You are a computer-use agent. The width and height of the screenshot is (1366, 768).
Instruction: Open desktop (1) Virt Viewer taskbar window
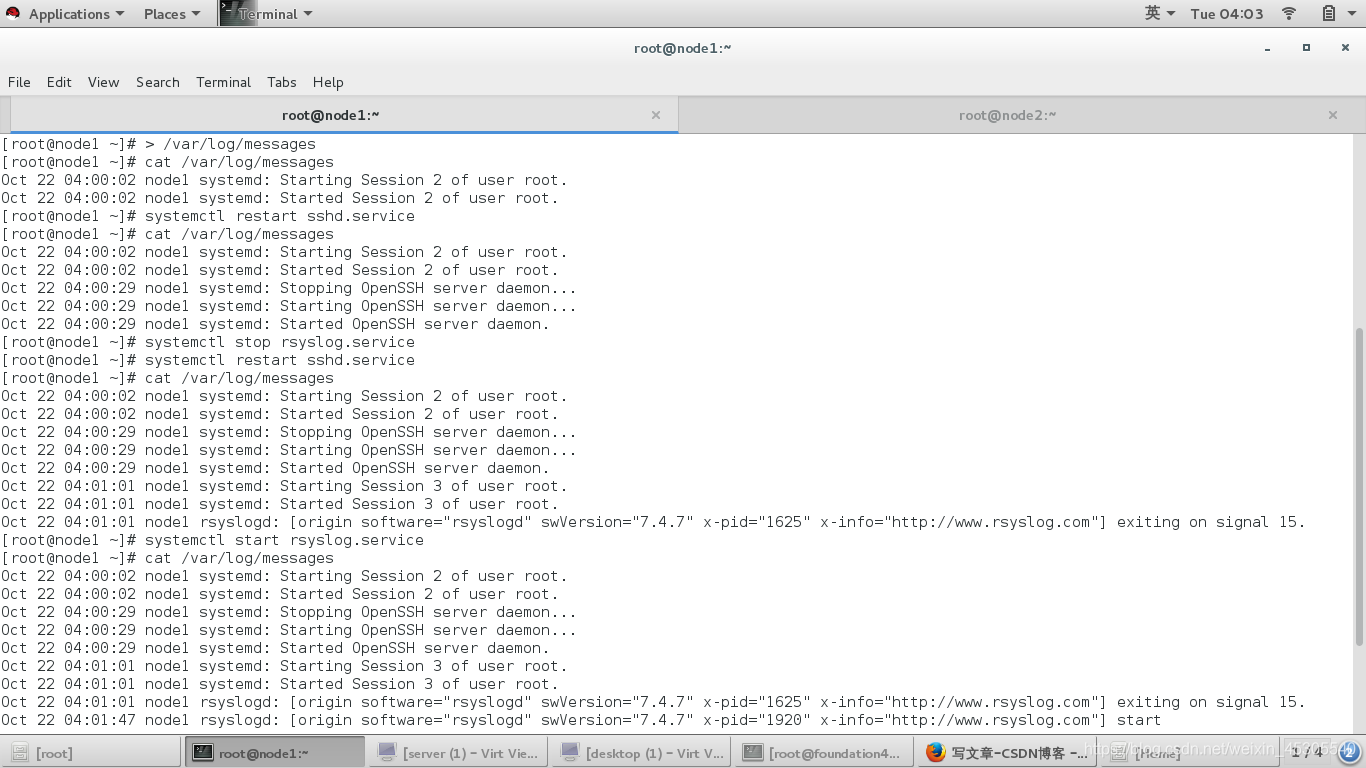coord(642,753)
